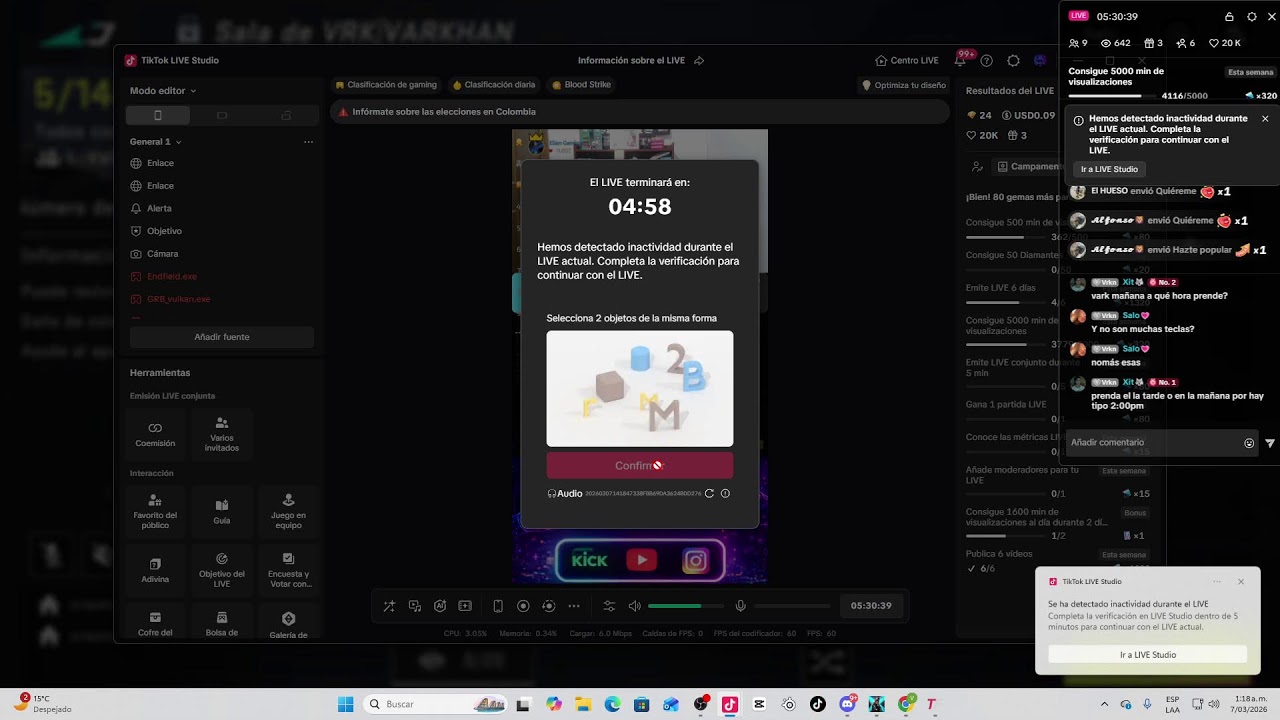The height and width of the screenshot is (720, 1280).
Task: Open the notifications bell with 99+ badge
Action: (x=960, y=60)
